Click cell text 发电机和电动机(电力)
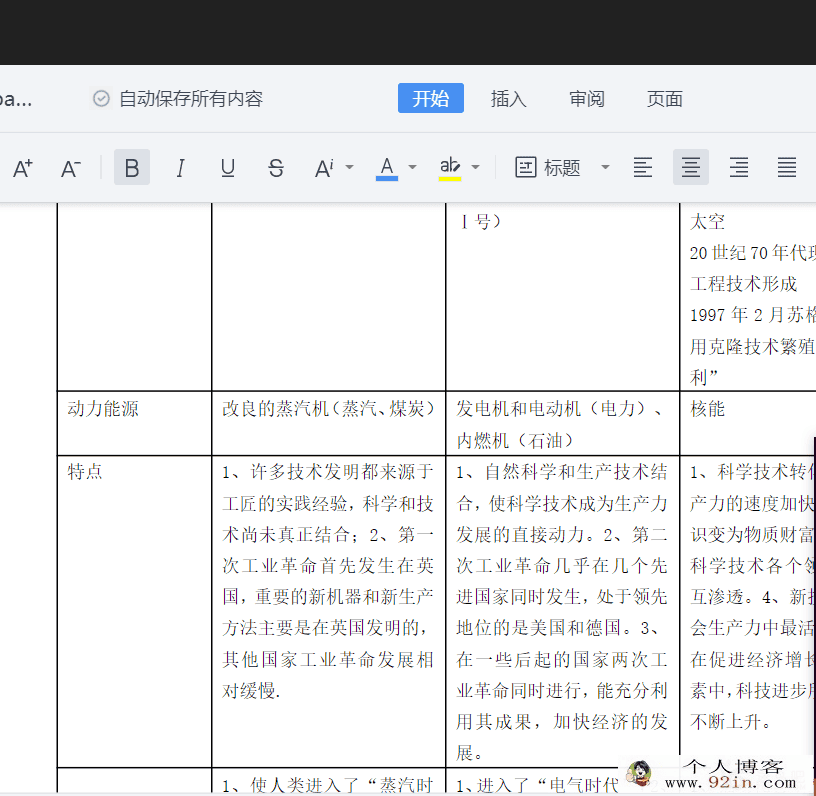The image size is (816, 796). [551, 408]
